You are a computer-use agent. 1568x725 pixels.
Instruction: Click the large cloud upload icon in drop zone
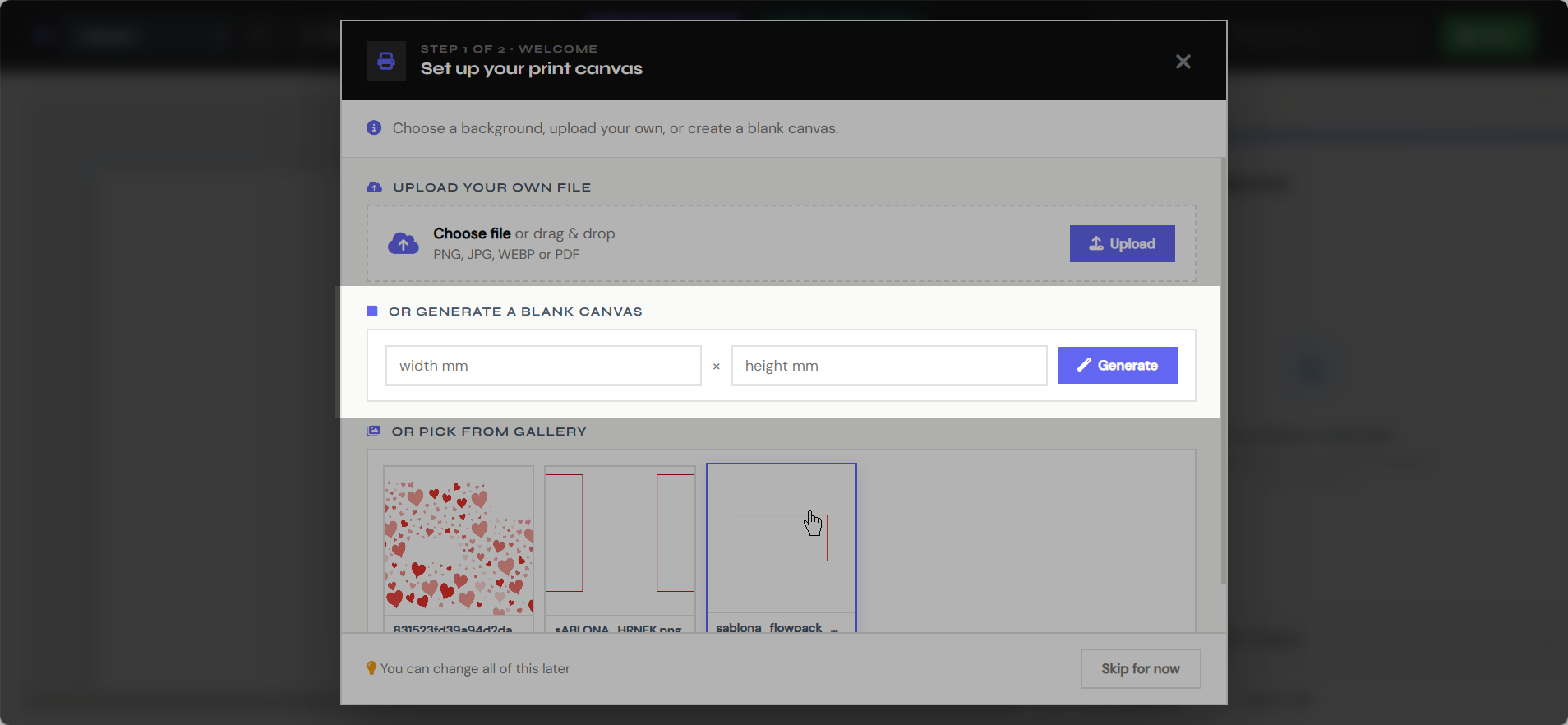pos(403,243)
